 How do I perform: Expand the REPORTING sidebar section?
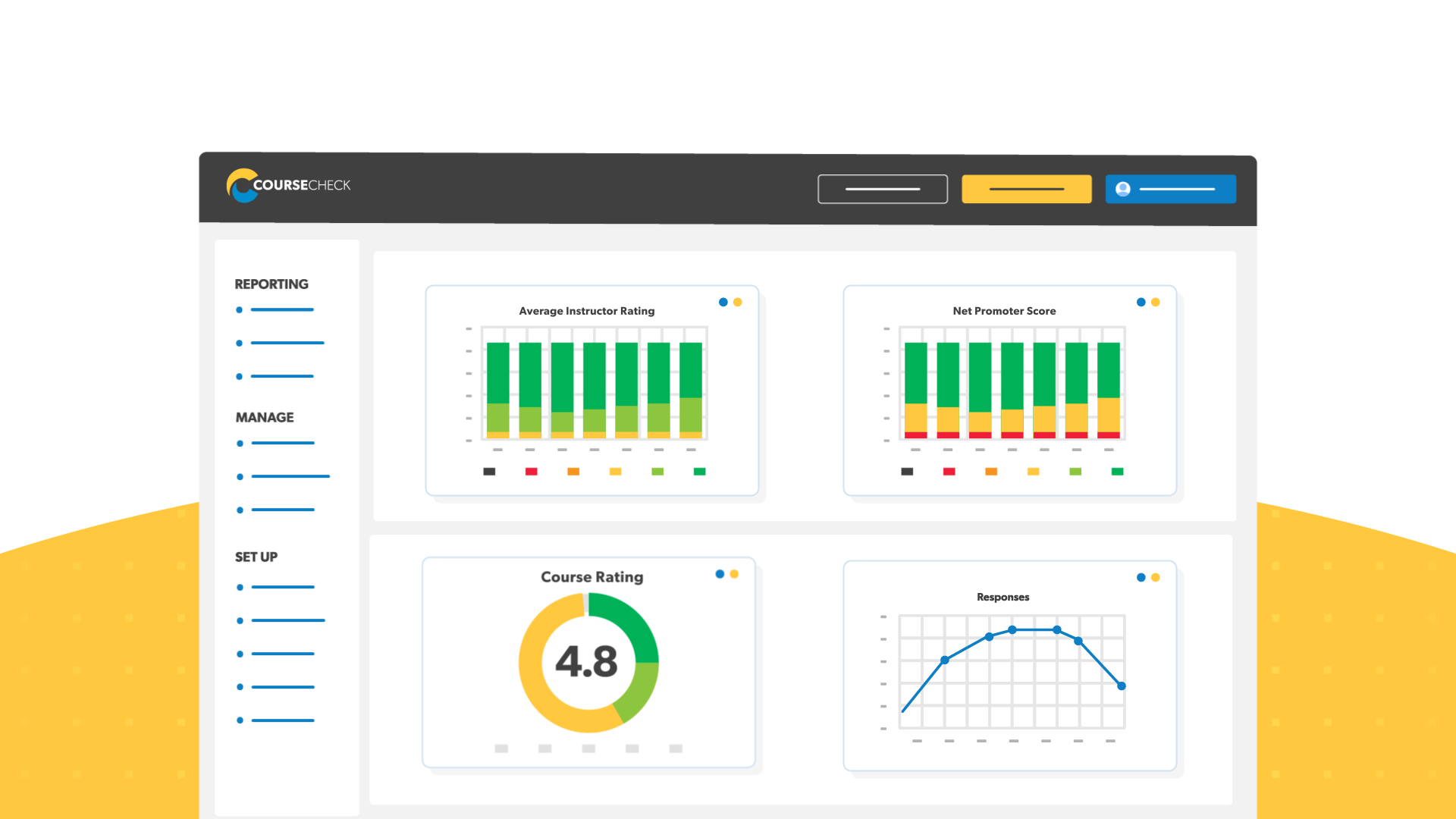(x=271, y=284)
